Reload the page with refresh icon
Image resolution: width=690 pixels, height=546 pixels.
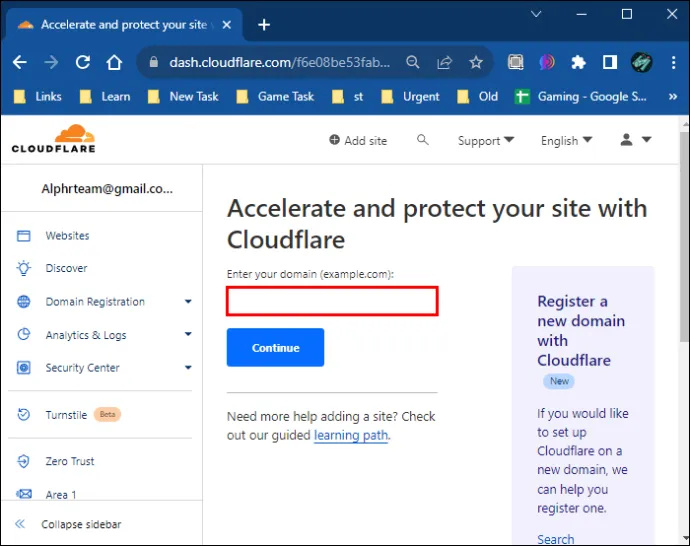83,62
